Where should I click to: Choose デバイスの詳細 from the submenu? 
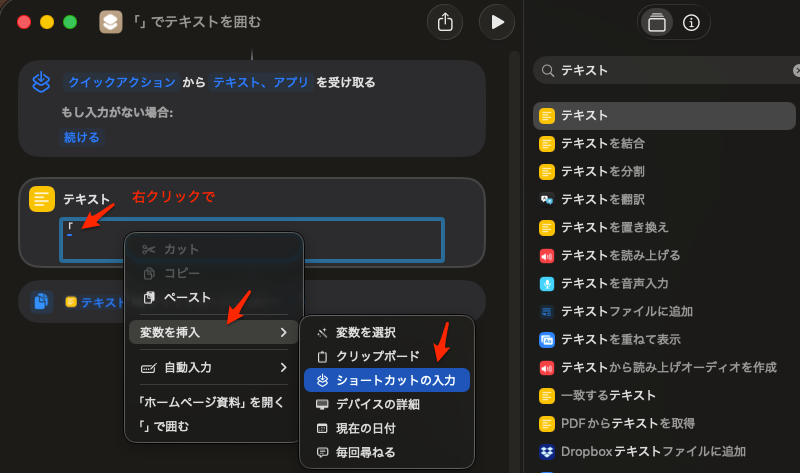pyautogui.click(x=387, y=405)
